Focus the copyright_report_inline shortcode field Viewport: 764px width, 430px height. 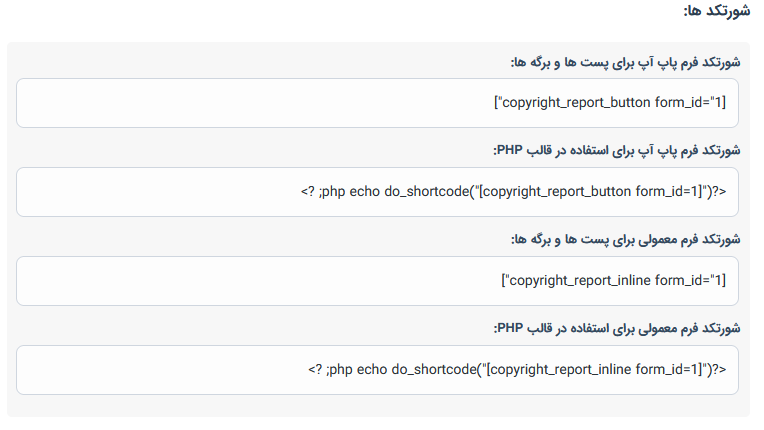377,281
